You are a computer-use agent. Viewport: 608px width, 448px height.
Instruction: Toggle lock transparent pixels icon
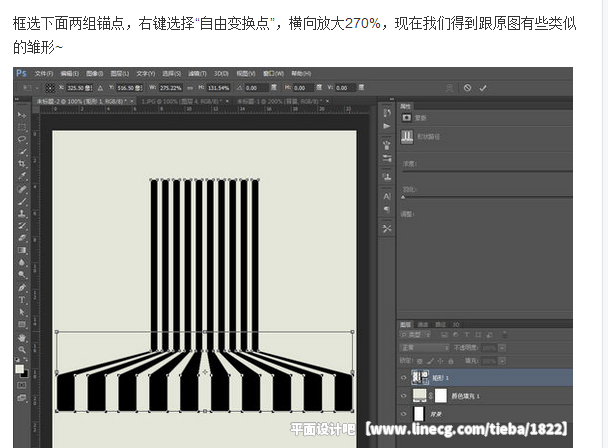420,361
